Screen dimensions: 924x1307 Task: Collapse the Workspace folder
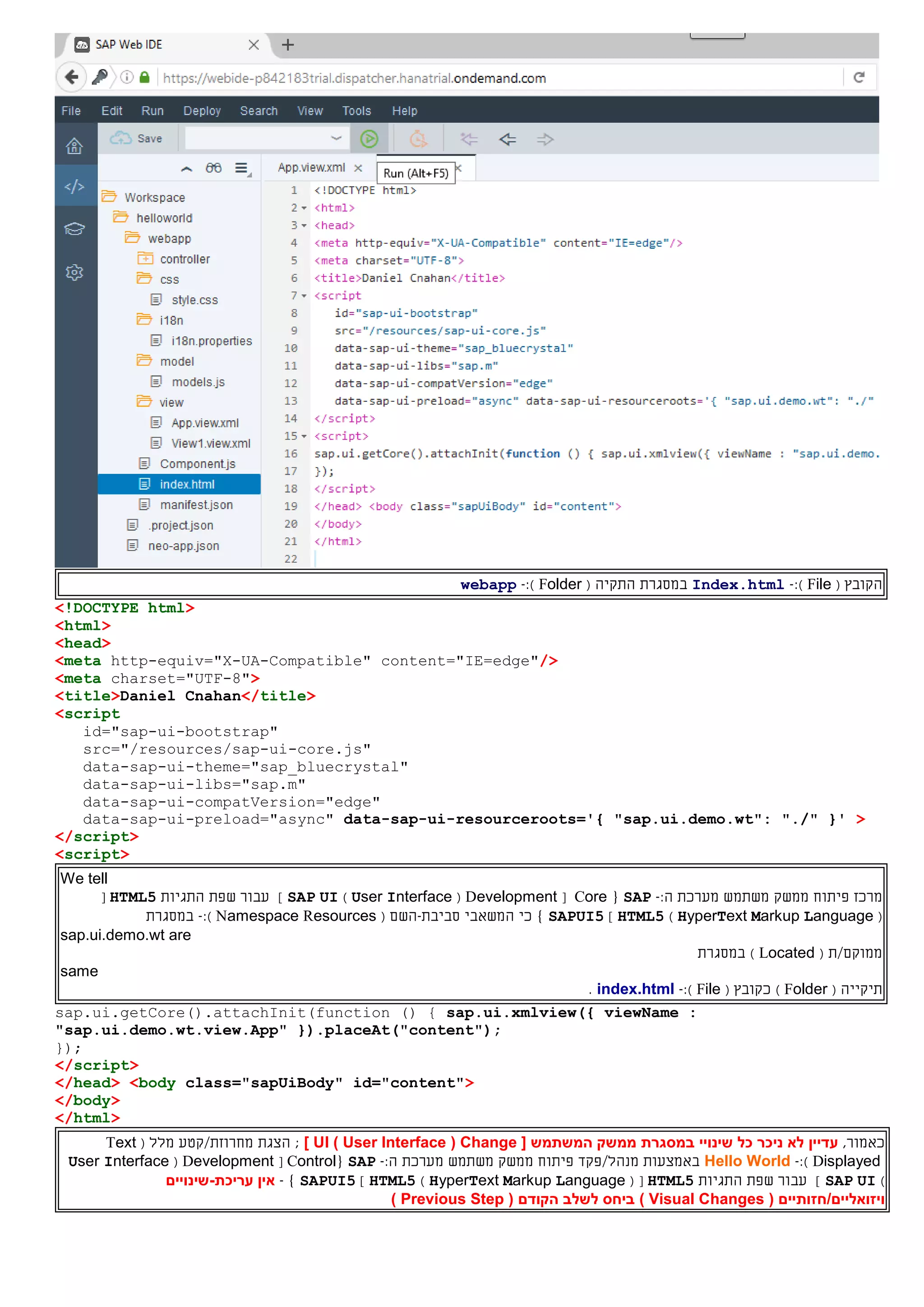point(109,197)
